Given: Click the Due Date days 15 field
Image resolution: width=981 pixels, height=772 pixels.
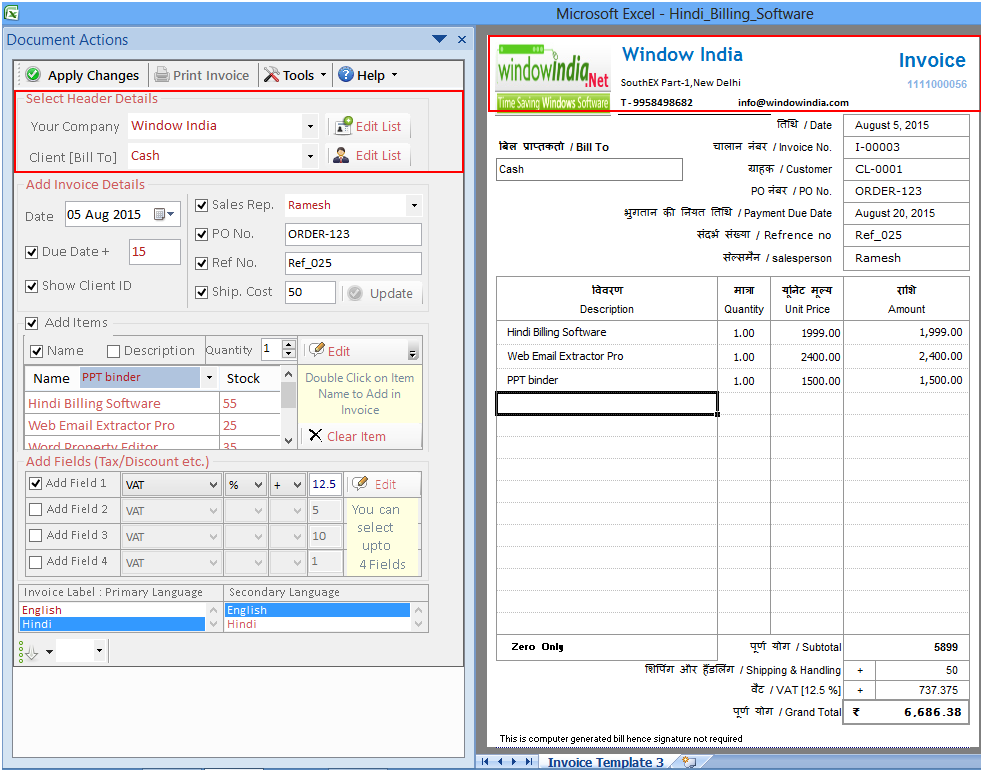Looking at the screenshot, I should pyautogui.click(x=155, y=251).
